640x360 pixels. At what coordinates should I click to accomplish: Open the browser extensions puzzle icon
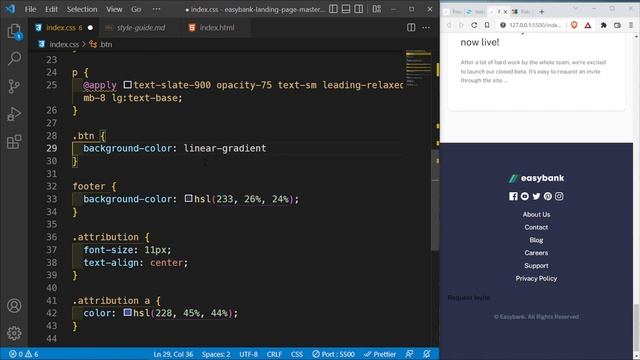(x=603, y=25)
